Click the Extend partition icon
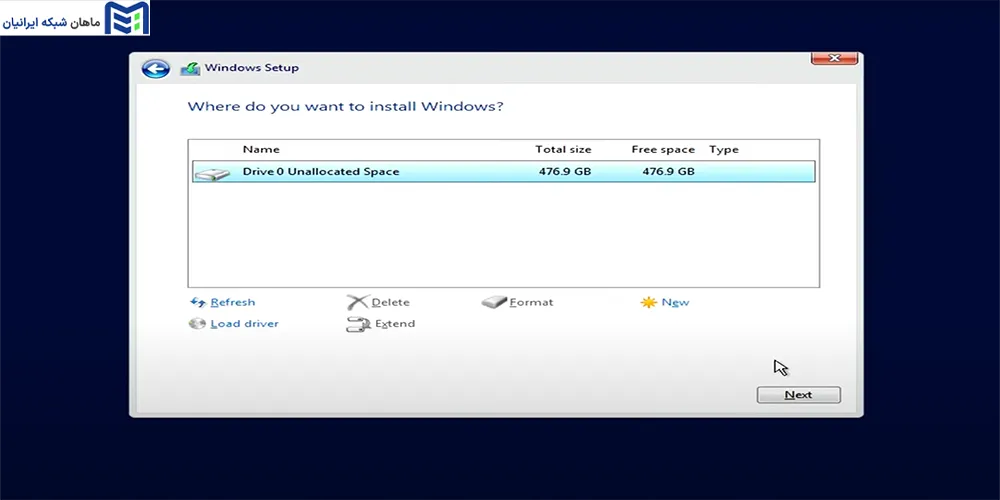 pyautogui.click(x=358, y=324)
